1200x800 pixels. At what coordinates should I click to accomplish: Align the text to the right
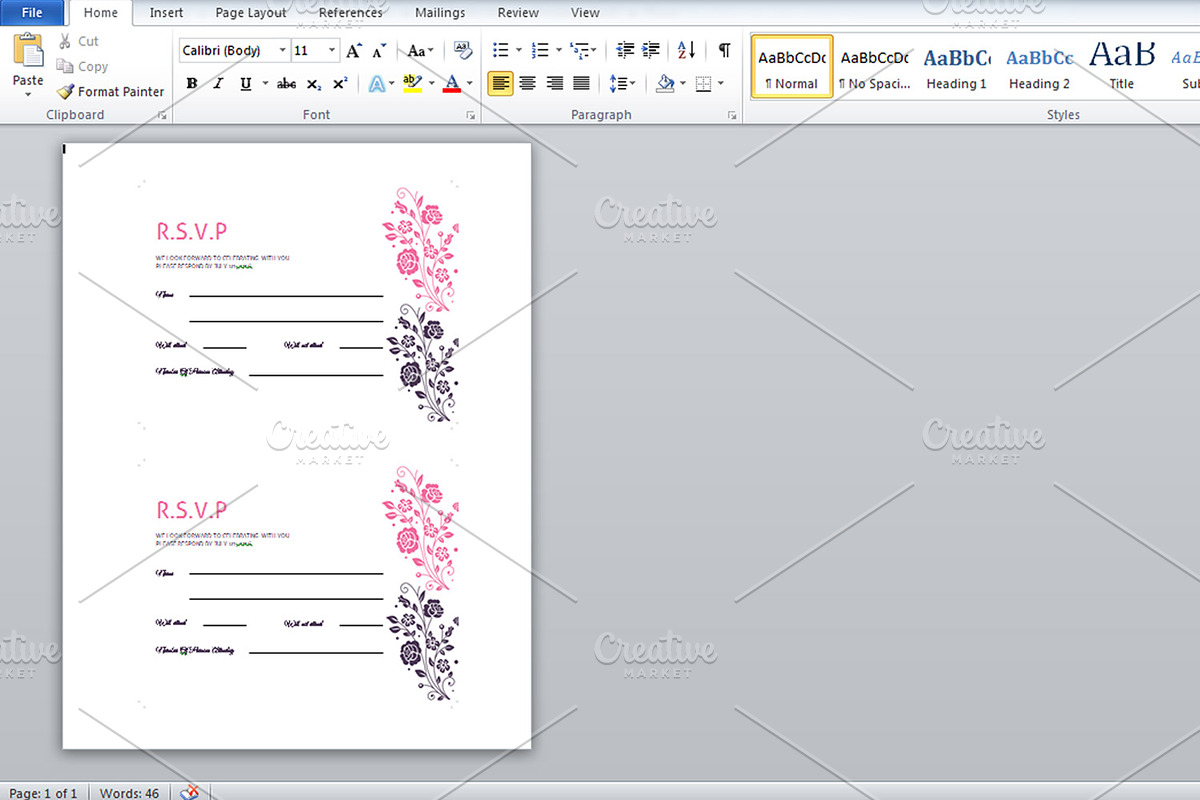coord(554,84)
